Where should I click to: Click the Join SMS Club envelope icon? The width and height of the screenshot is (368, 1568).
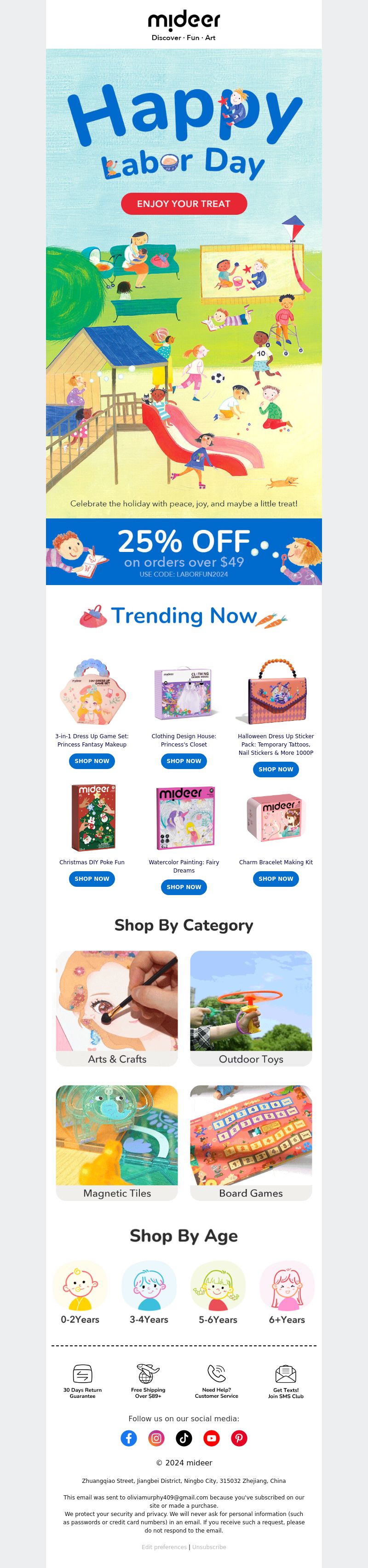pos(286,1374)
